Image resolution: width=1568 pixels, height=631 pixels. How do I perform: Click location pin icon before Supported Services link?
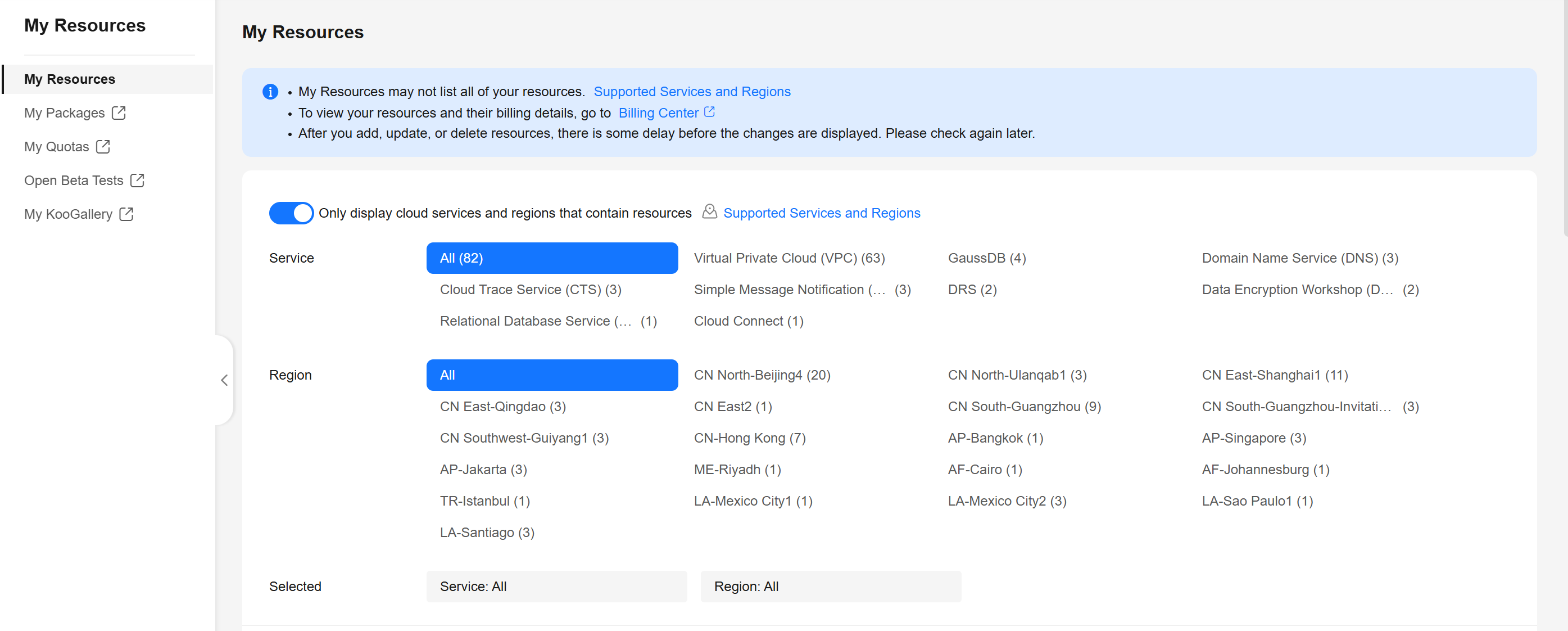coord(709,212)
